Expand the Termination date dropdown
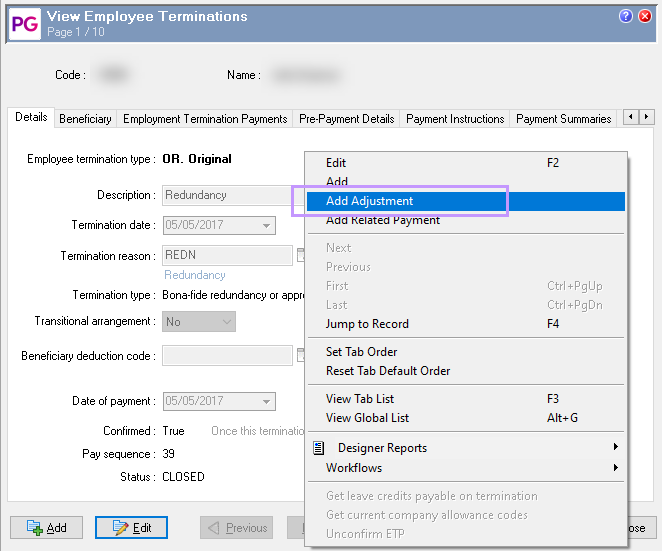Viewport: 662px width, 551px height. point(267,226)
